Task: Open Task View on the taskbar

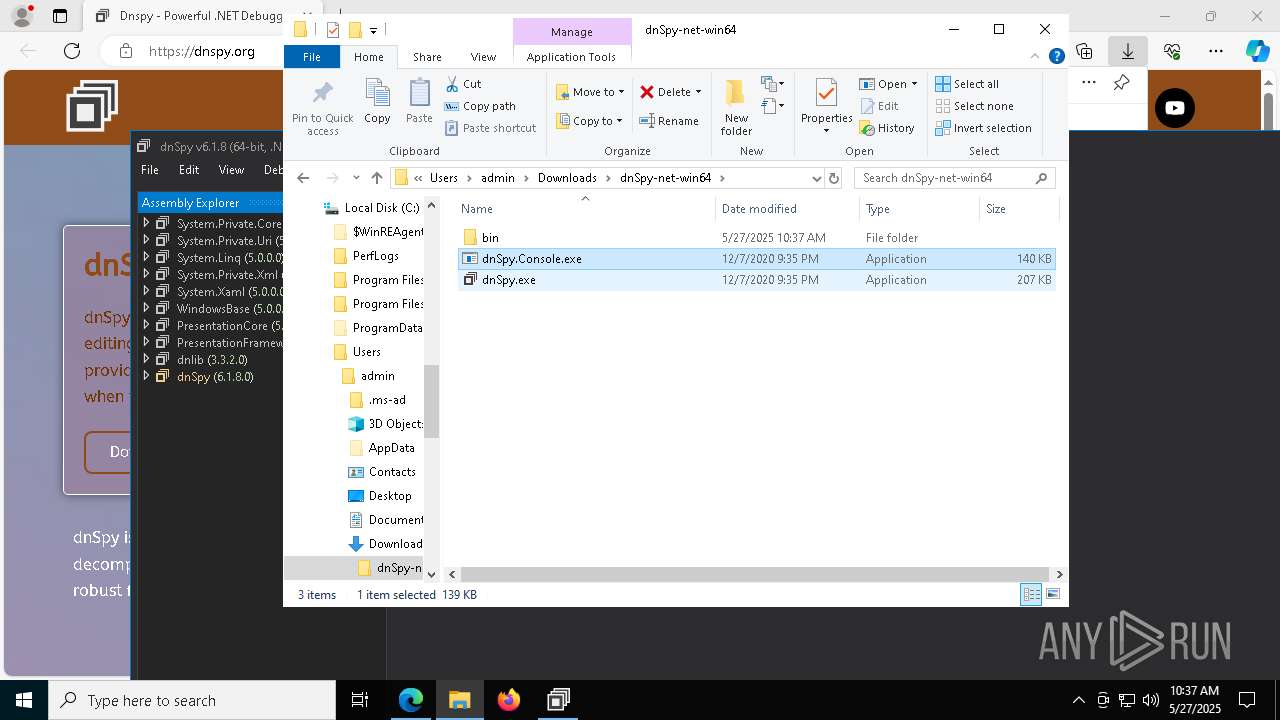Action: click(x=360, y=700)
